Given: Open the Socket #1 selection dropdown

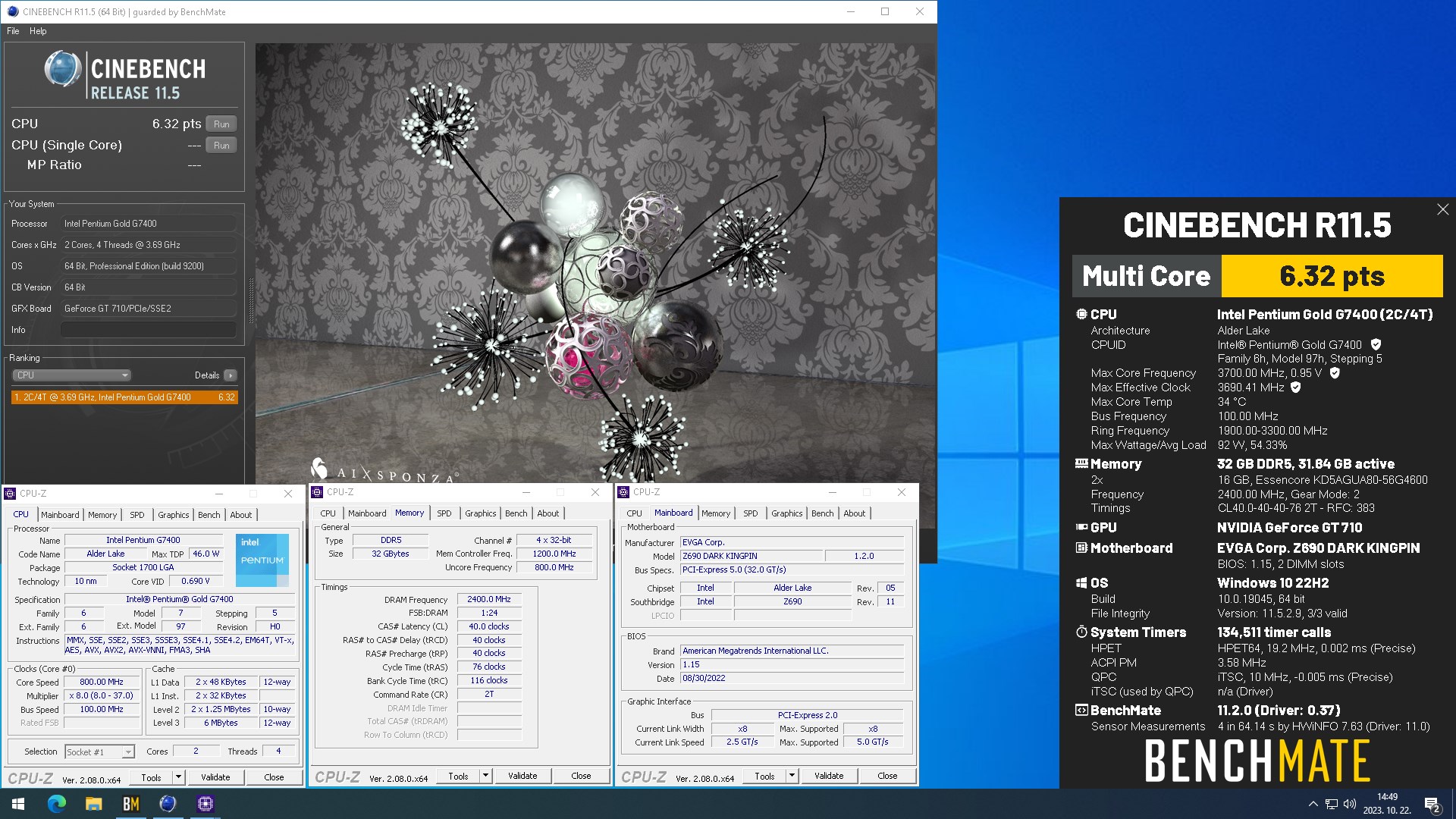Looking at the screenshot, I should [99, 752].
